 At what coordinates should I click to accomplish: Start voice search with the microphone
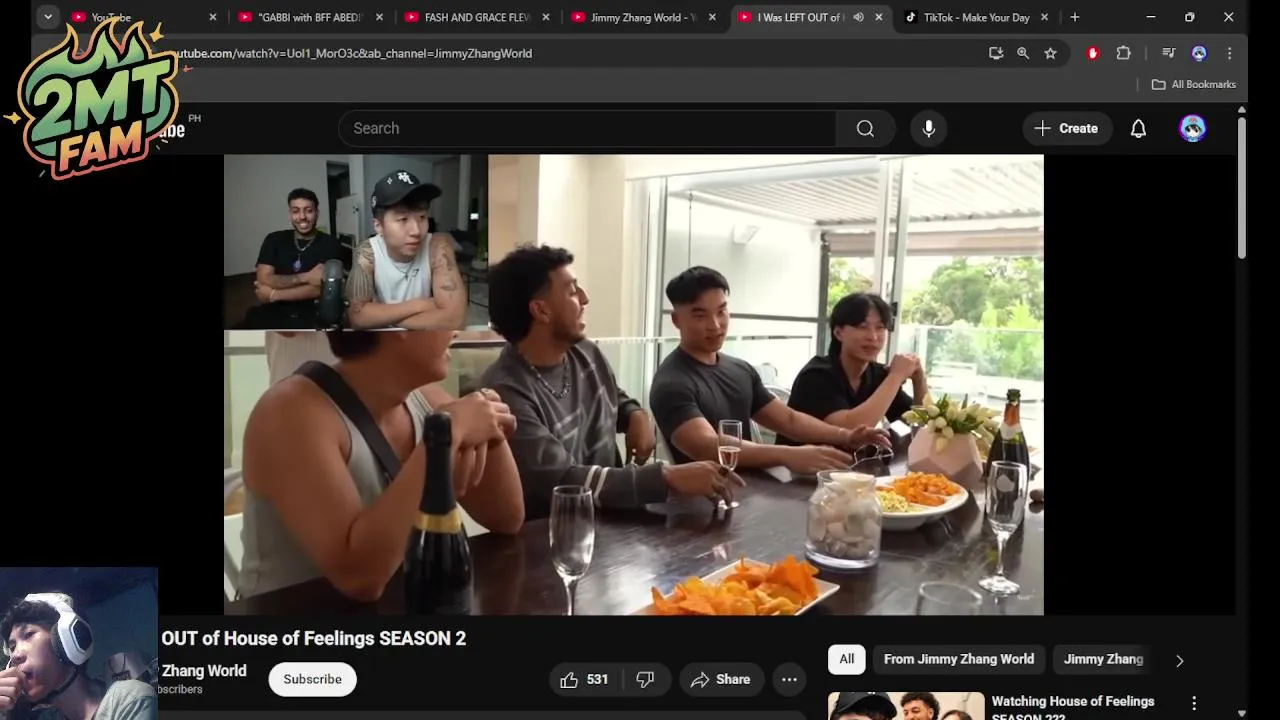929,128
